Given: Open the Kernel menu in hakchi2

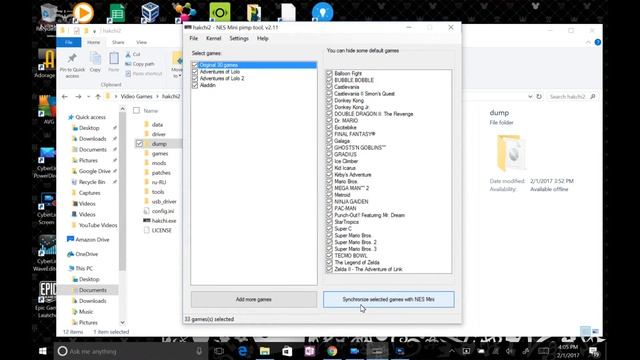Looking at the screenshot, I should pos(213,38).
